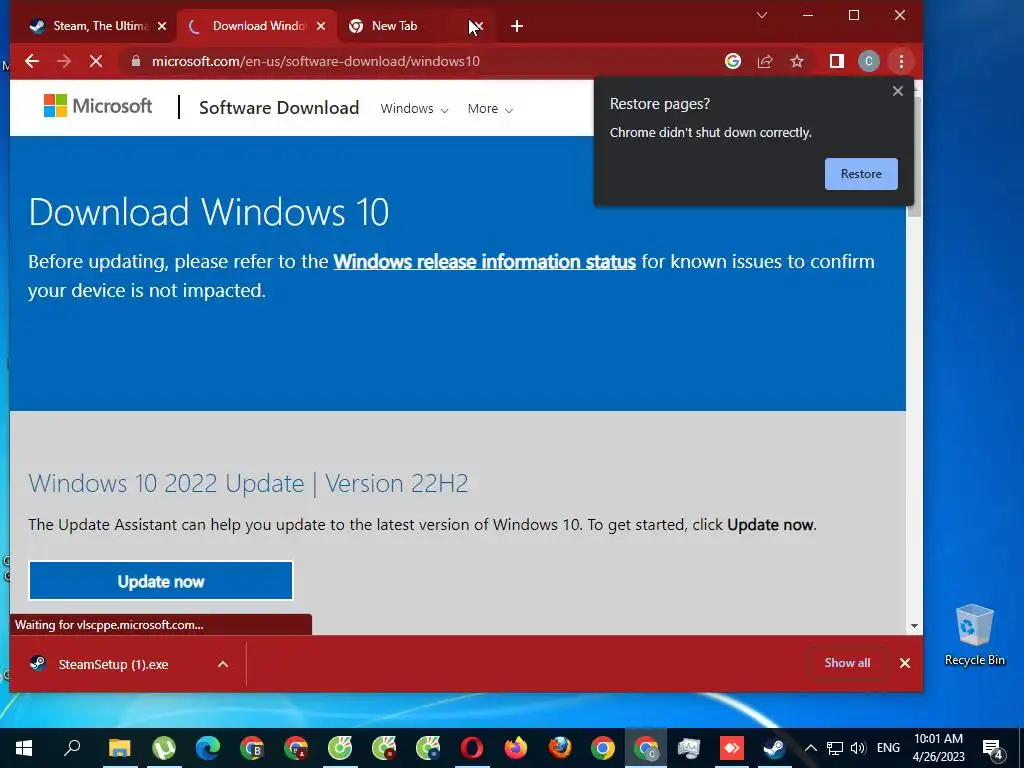Open File Explorer from the taskbar

pos(120,748)
